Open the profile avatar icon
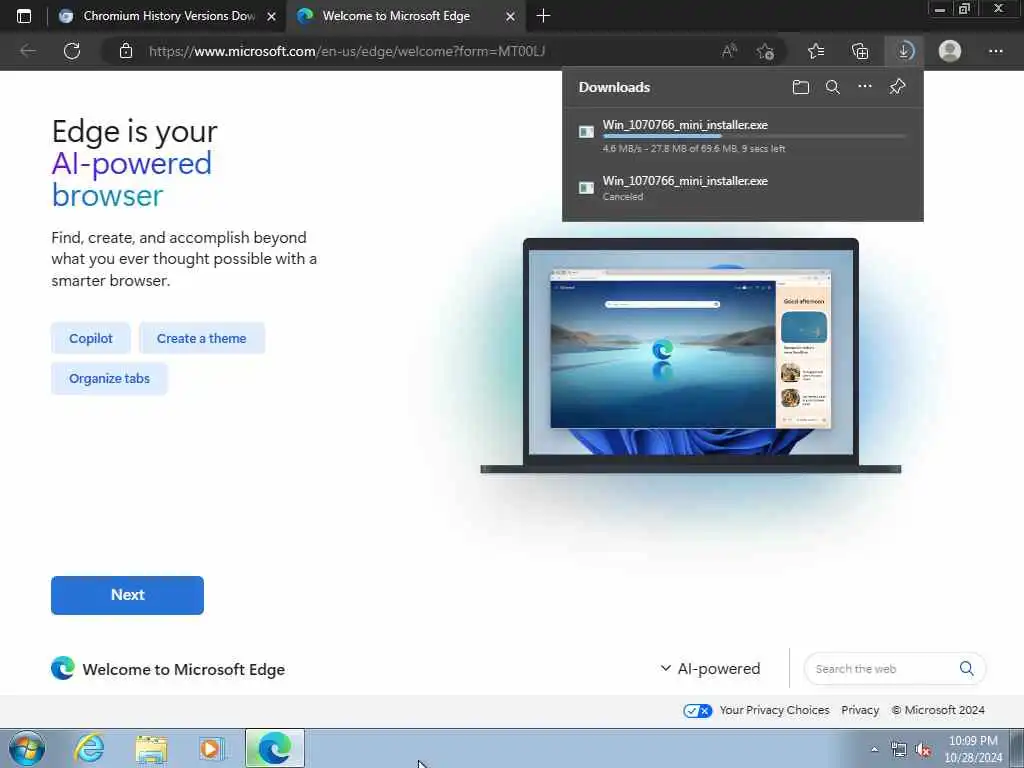1024x768 pixels. tap(950, 51)
